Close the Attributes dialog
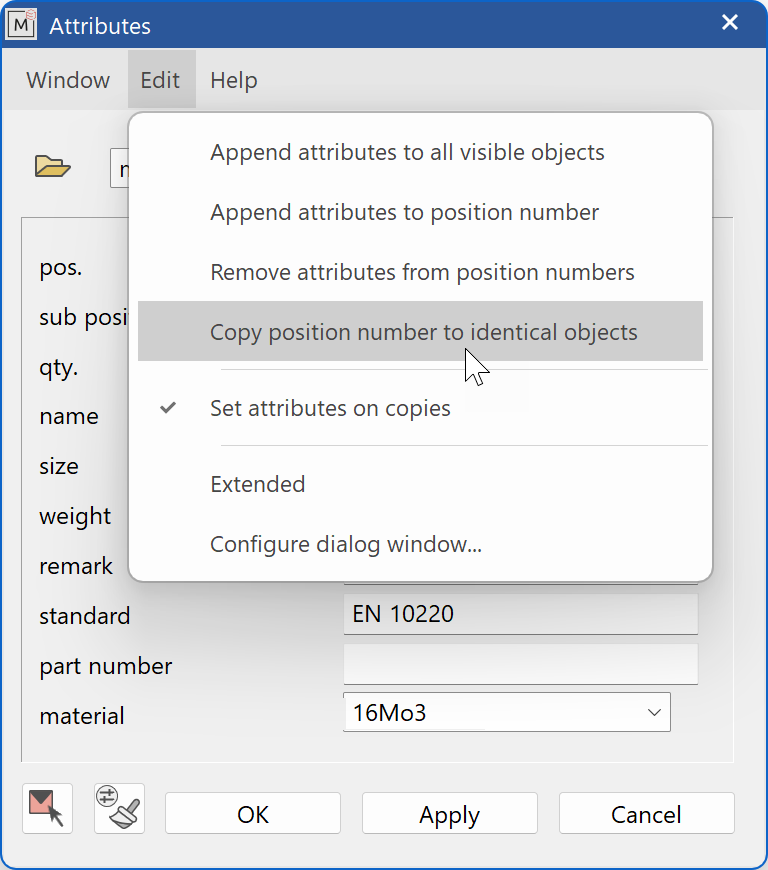The width and height of the screenshot is (768, 870). pyautogui.click(x=730, y=22)
